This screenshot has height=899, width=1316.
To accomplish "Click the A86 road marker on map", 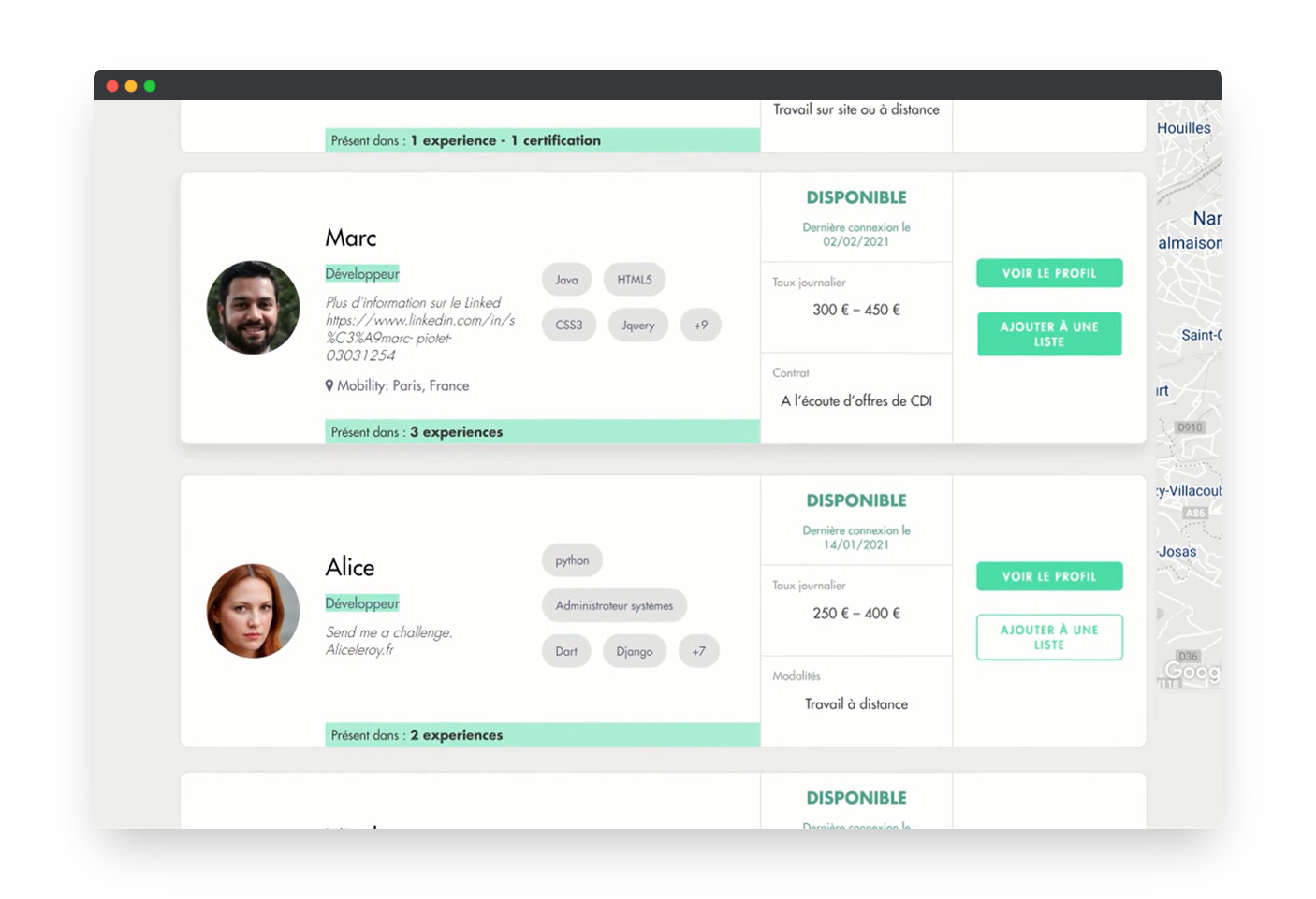I will tap(1195, 513).
